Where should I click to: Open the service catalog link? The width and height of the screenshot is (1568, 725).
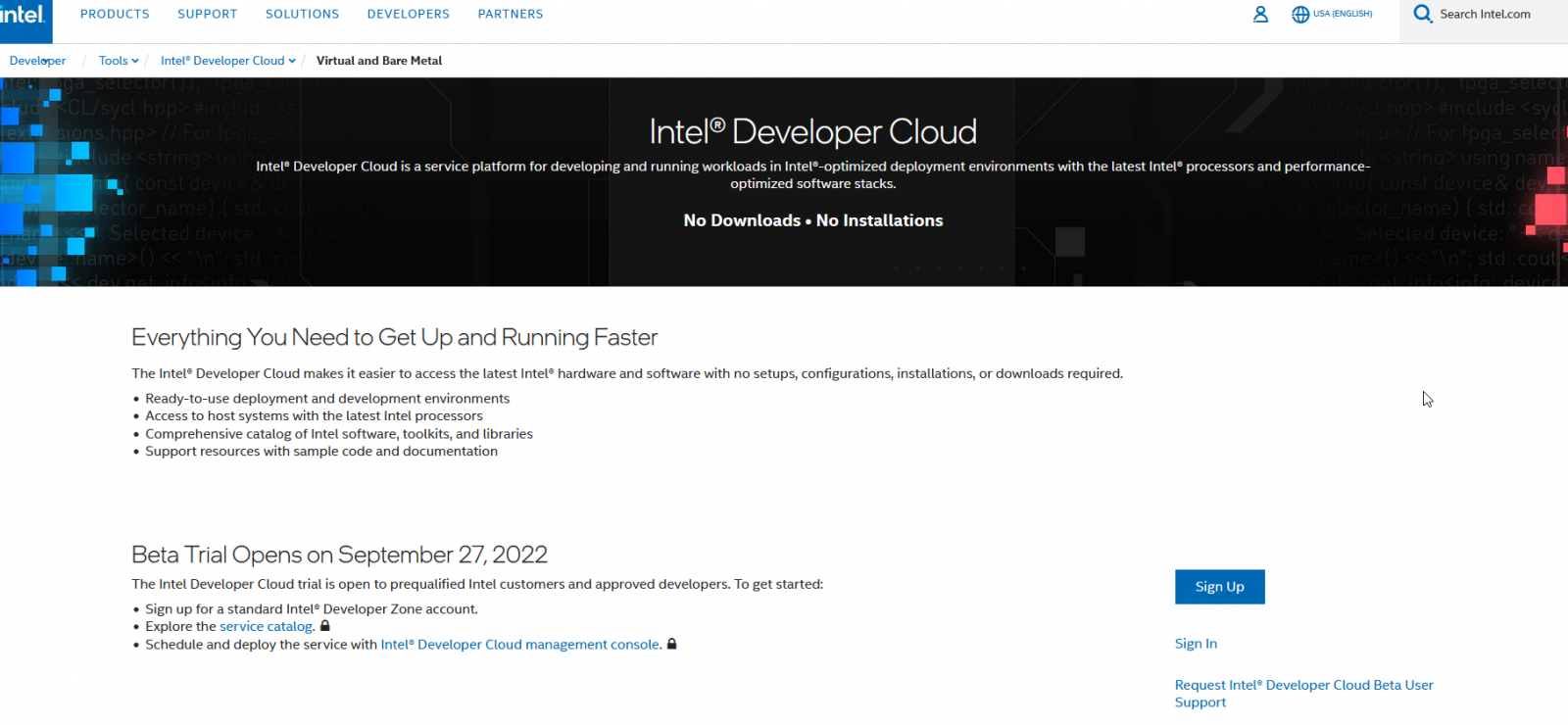click(x=266, y=627)
